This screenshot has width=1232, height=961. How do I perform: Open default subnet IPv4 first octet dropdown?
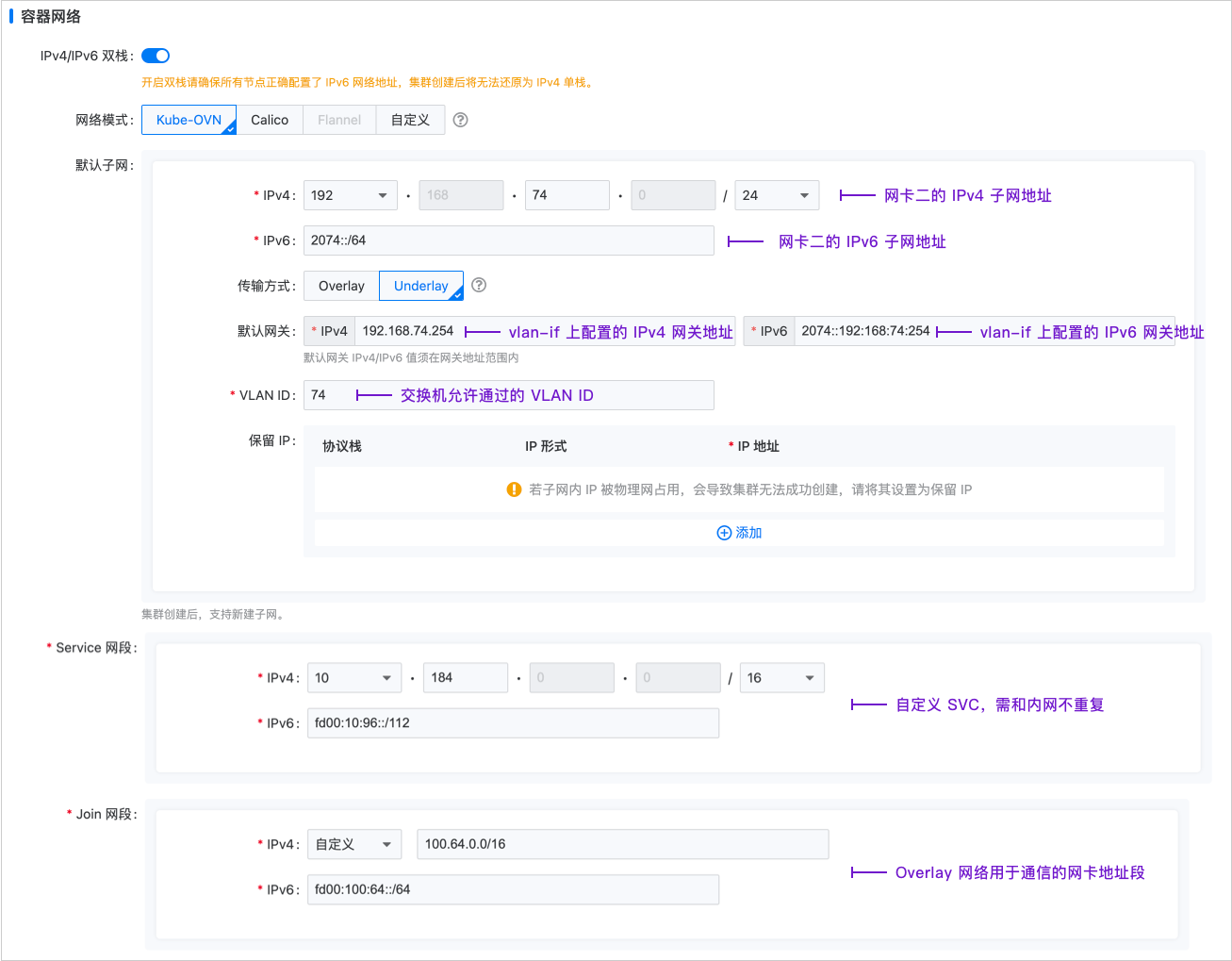[x=350, y=195]
